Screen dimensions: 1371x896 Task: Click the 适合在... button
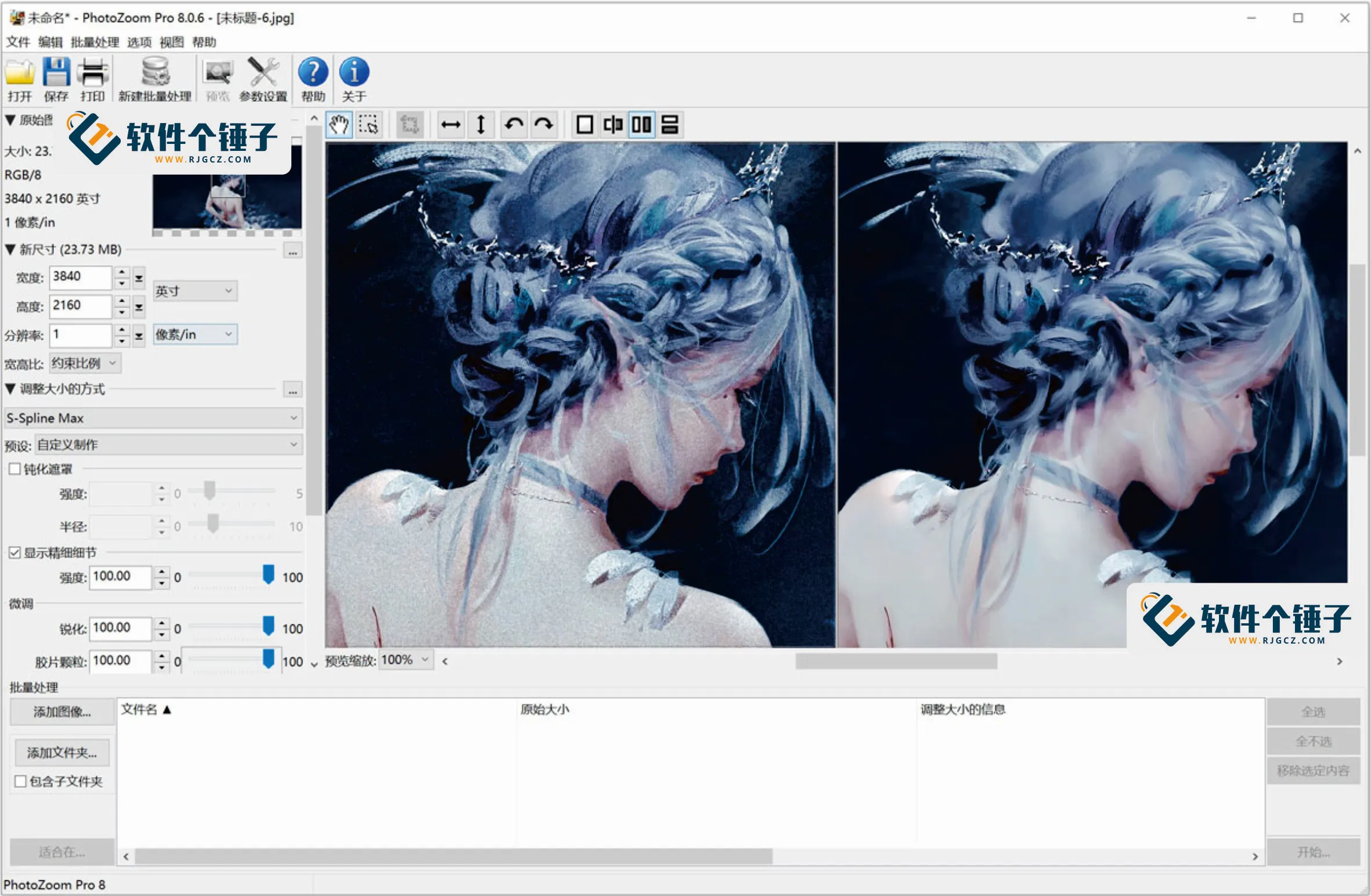(x=62, y=852)
